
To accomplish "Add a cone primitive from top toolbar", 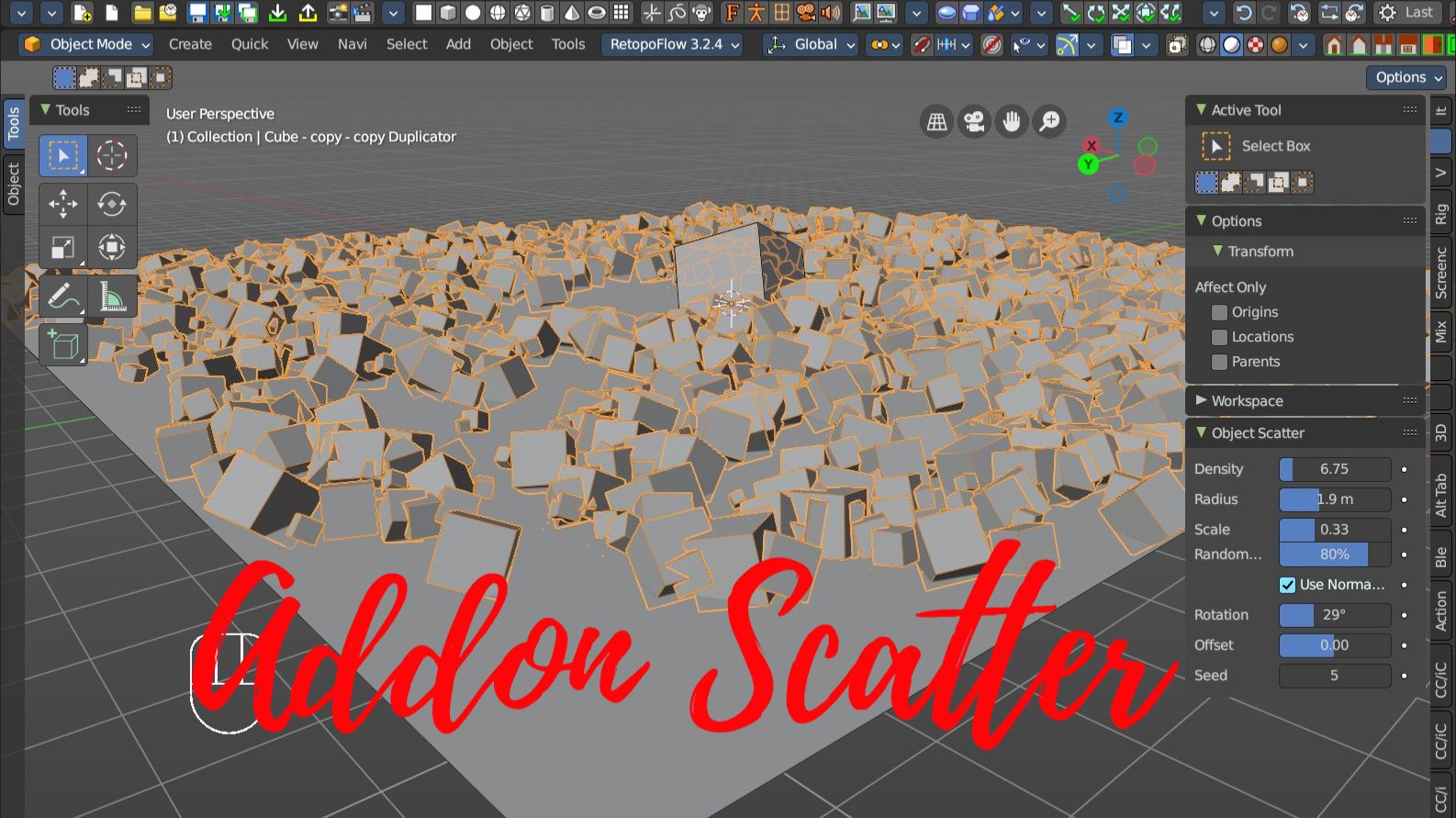I will tap(572, 13).
